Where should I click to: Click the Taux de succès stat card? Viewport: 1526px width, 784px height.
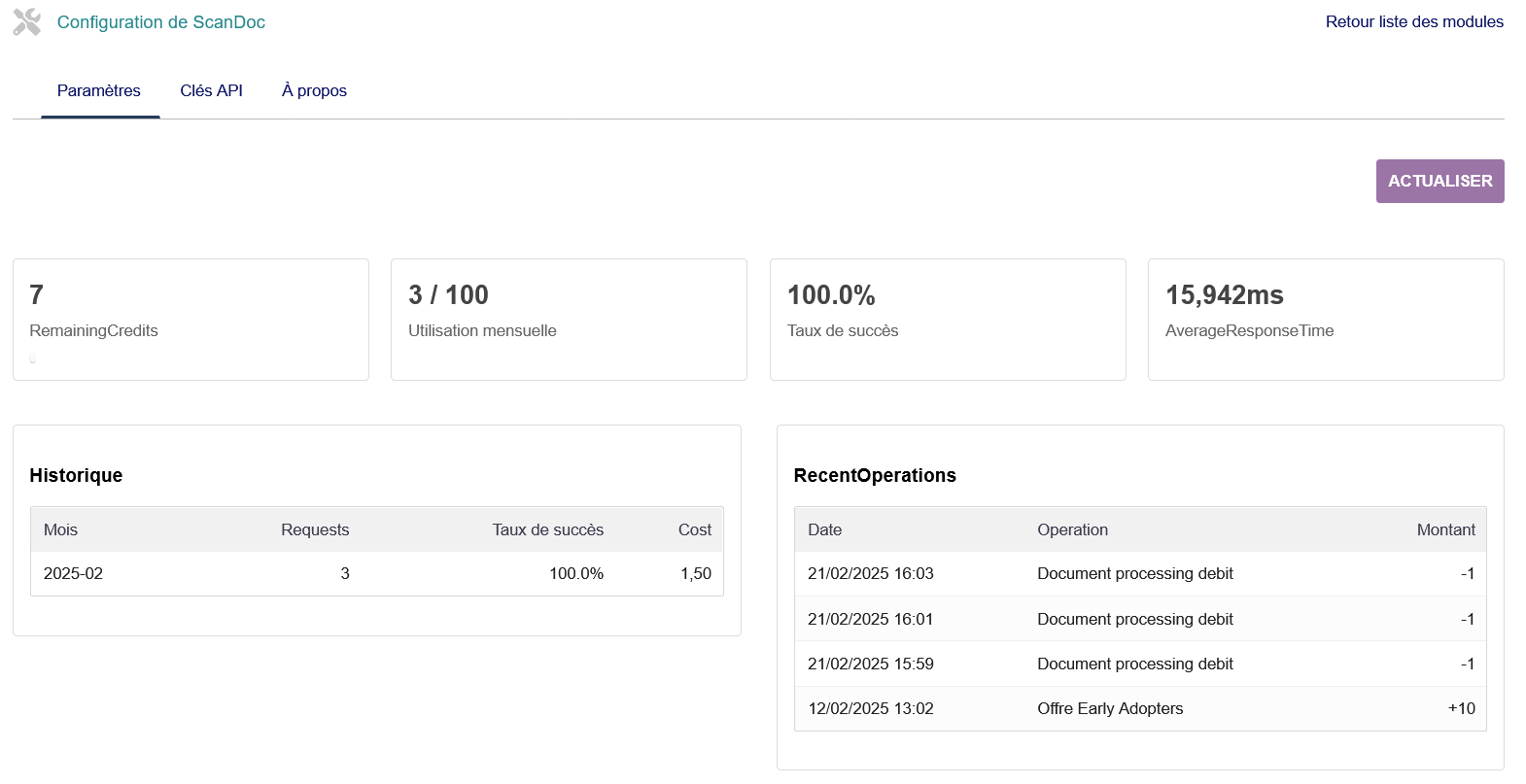[x=948, y=319]
